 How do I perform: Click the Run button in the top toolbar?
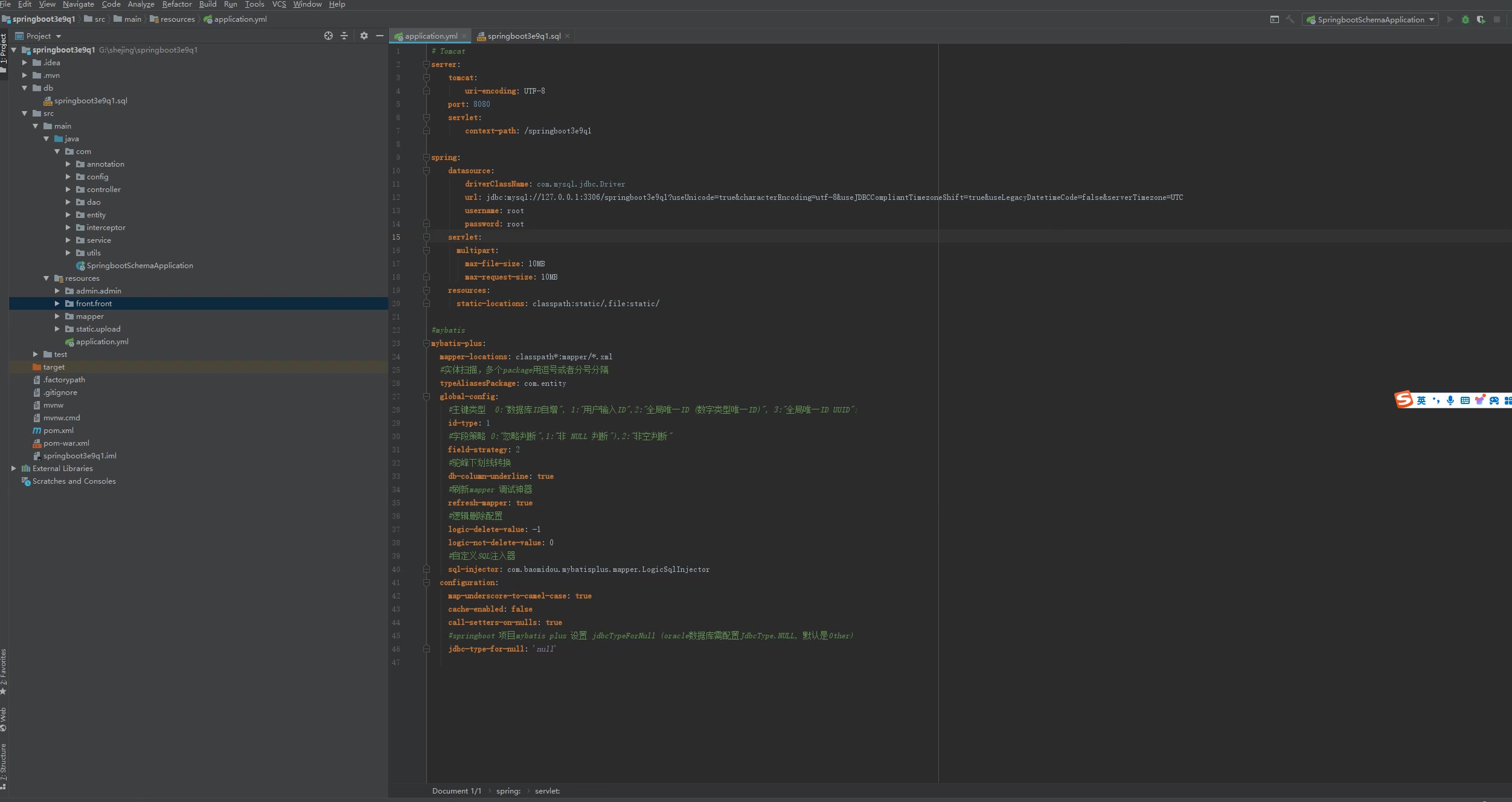tap(1450, 19)
